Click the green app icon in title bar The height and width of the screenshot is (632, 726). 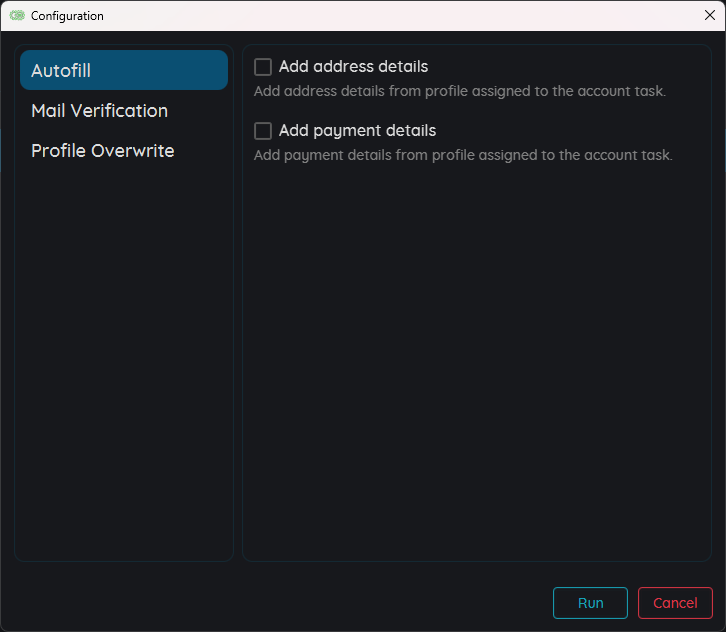tap(17, 16)
